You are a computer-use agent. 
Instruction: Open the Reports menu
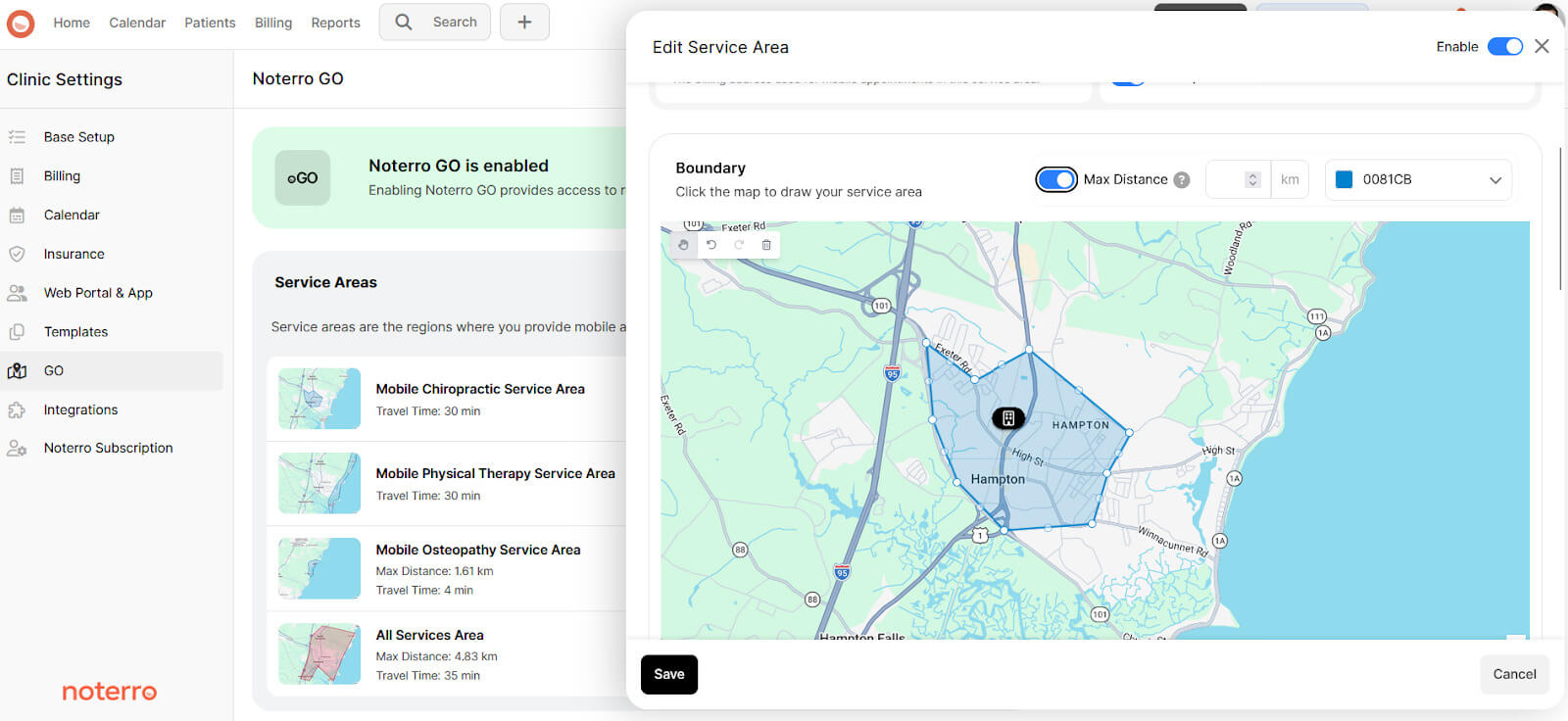pyautogui.click(x=335, y=23)
